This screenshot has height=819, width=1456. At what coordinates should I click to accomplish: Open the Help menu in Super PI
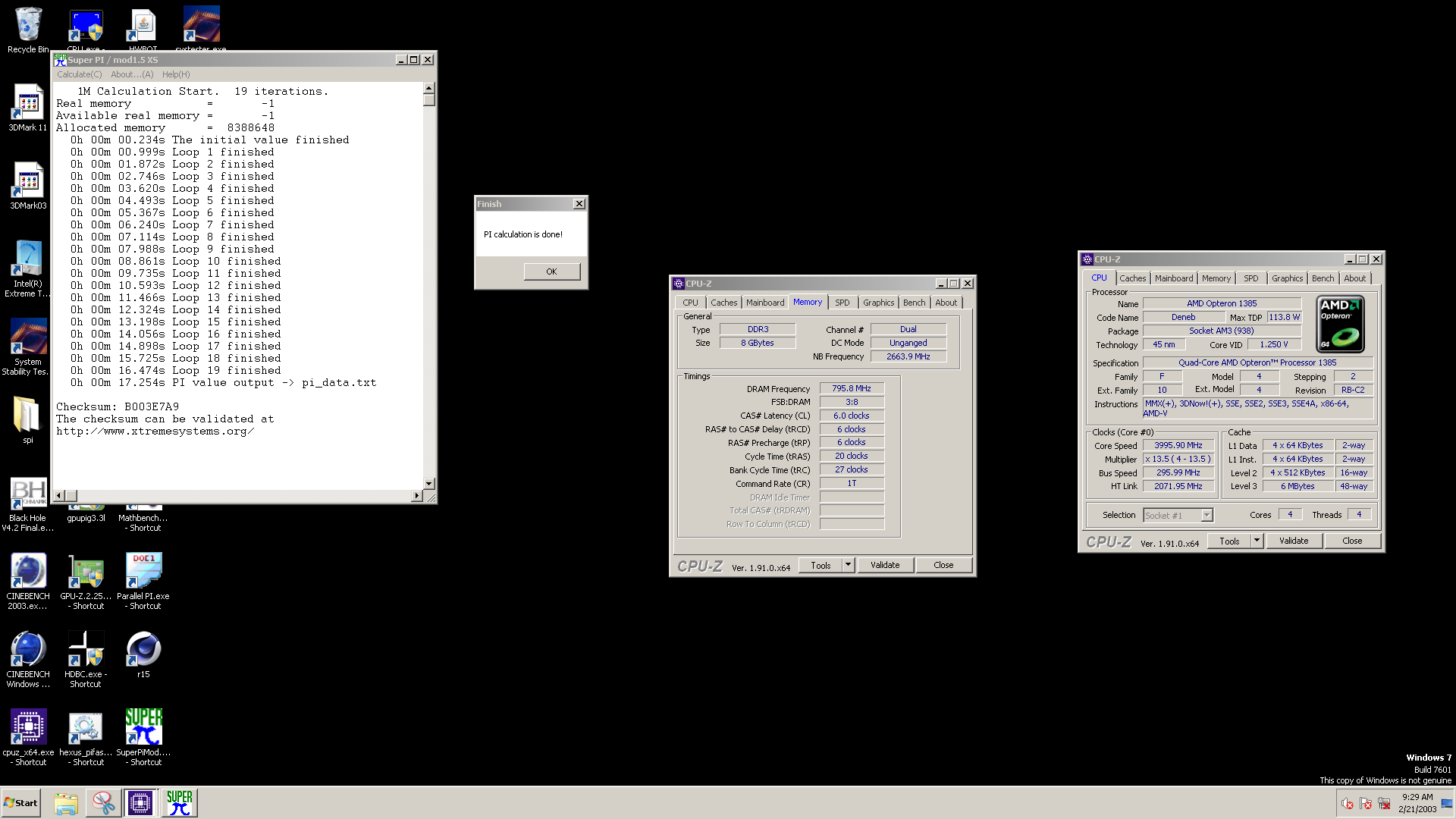point(176,74)
